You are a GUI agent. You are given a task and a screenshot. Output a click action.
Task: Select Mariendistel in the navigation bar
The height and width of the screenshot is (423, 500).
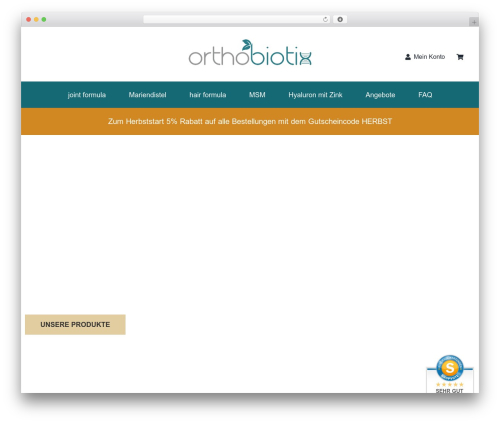pos(147,95)
